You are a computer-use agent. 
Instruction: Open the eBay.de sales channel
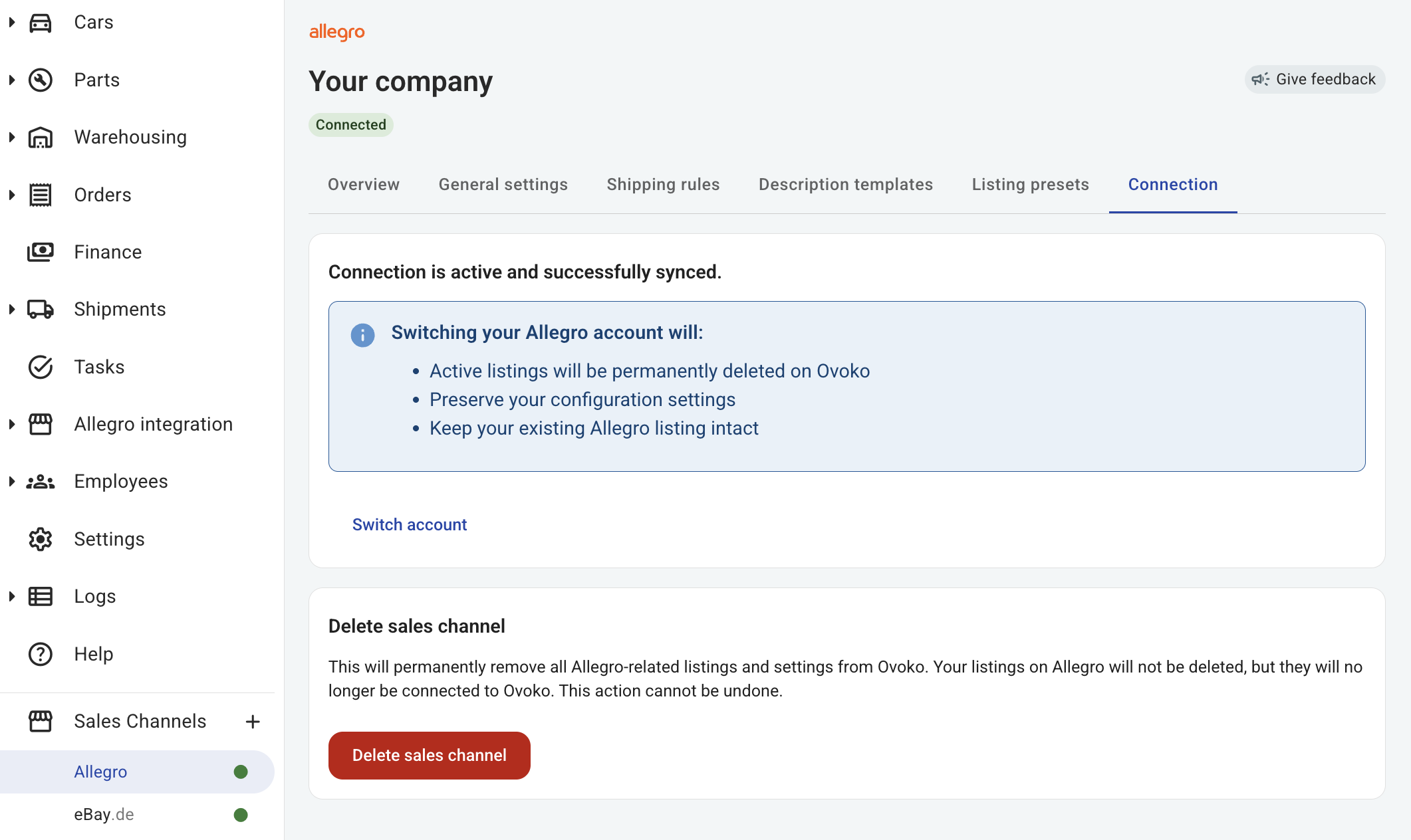coord(137,815)
